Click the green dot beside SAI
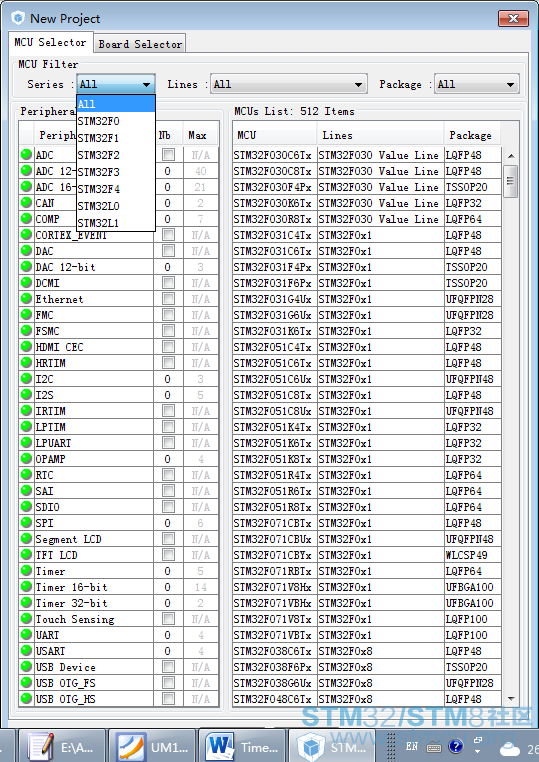 tap(26, 491)
